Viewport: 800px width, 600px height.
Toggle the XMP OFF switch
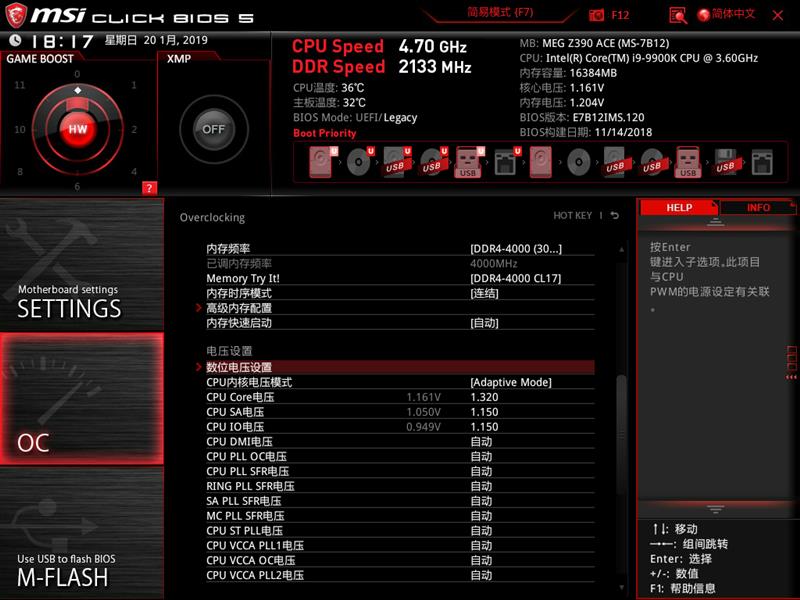213,129
